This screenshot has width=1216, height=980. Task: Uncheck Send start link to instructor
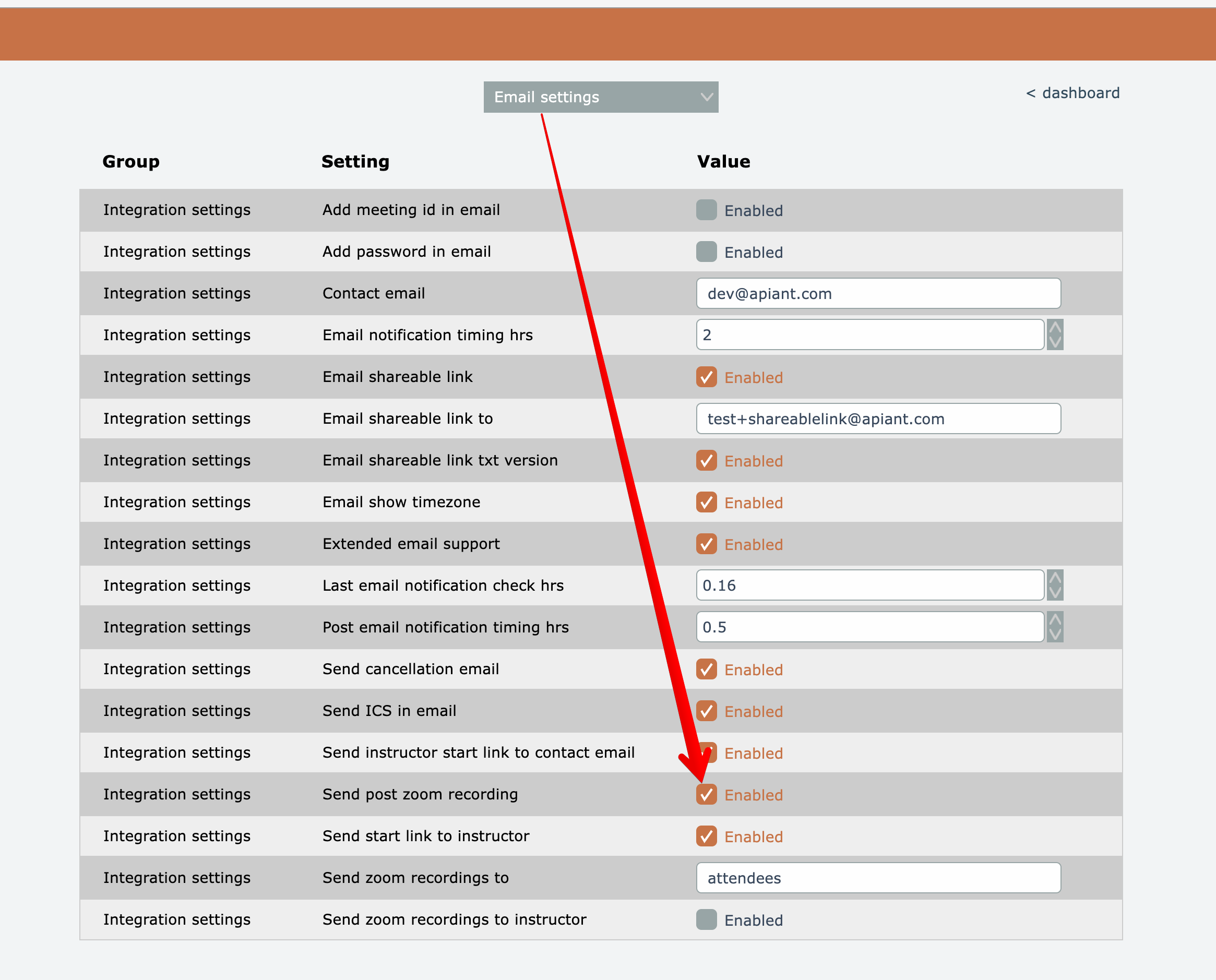pos(706,836)
